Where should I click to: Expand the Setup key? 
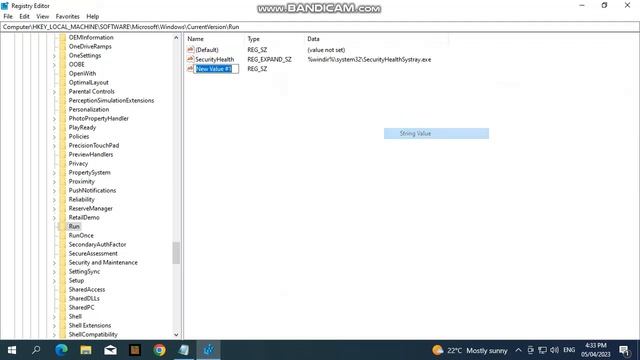54,280
